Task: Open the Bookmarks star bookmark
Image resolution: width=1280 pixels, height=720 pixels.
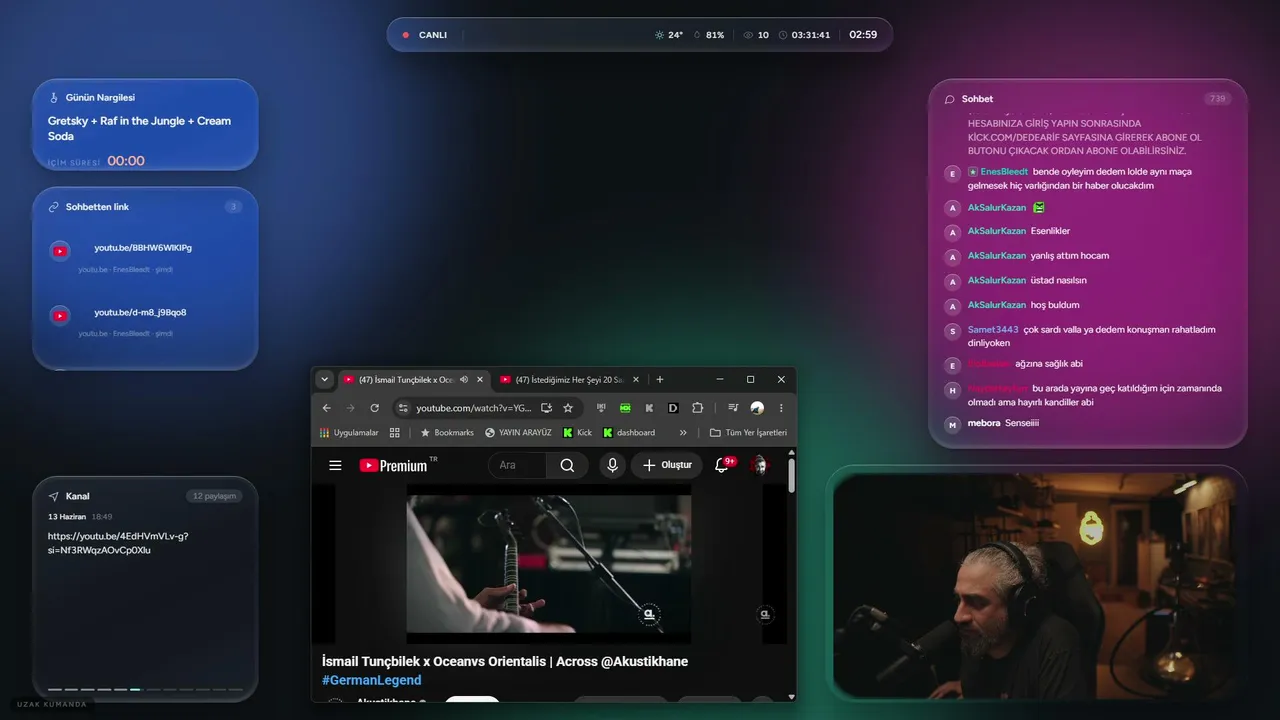Action: pos(447,433)
